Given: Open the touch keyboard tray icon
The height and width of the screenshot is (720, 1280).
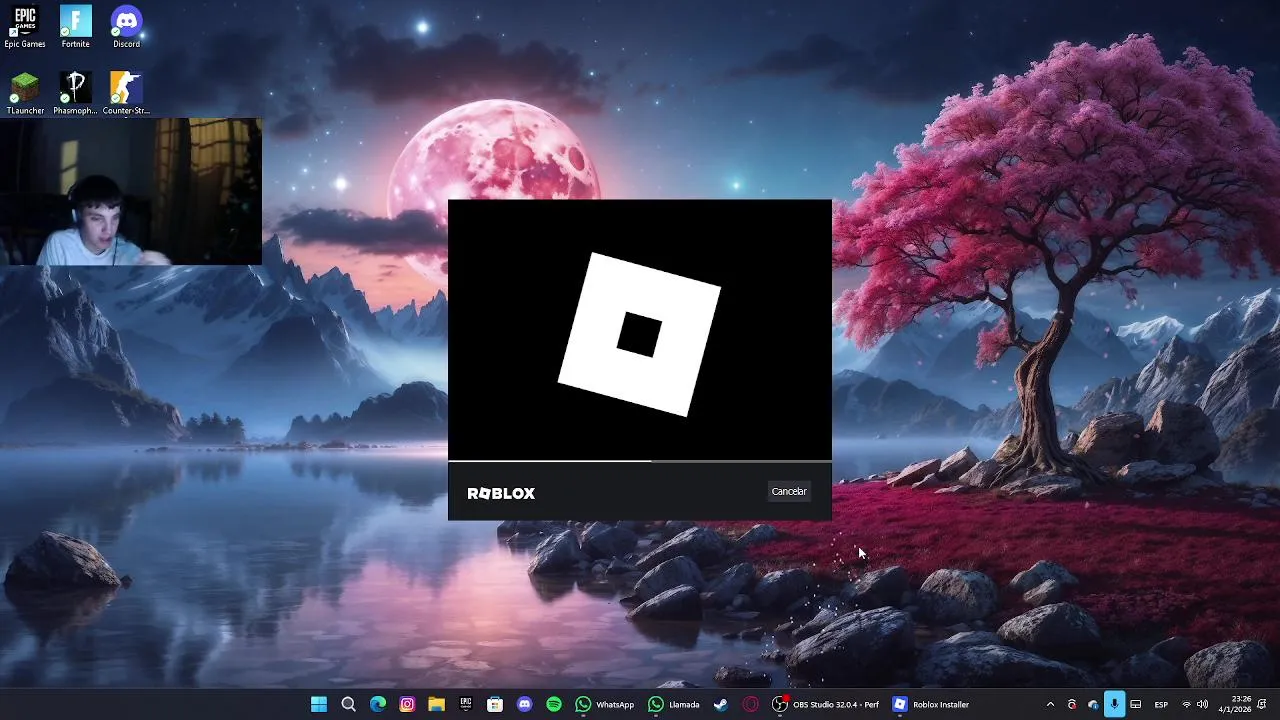Looking at the screenshot, I should pos(1136,704).
